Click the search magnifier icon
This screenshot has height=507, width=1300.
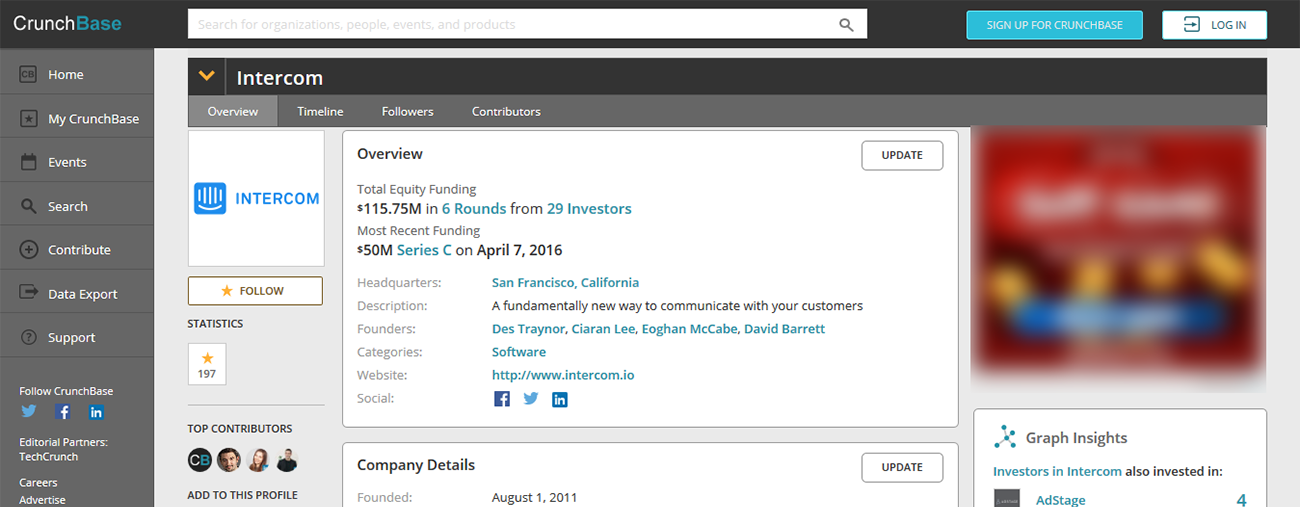click(846, 25)
